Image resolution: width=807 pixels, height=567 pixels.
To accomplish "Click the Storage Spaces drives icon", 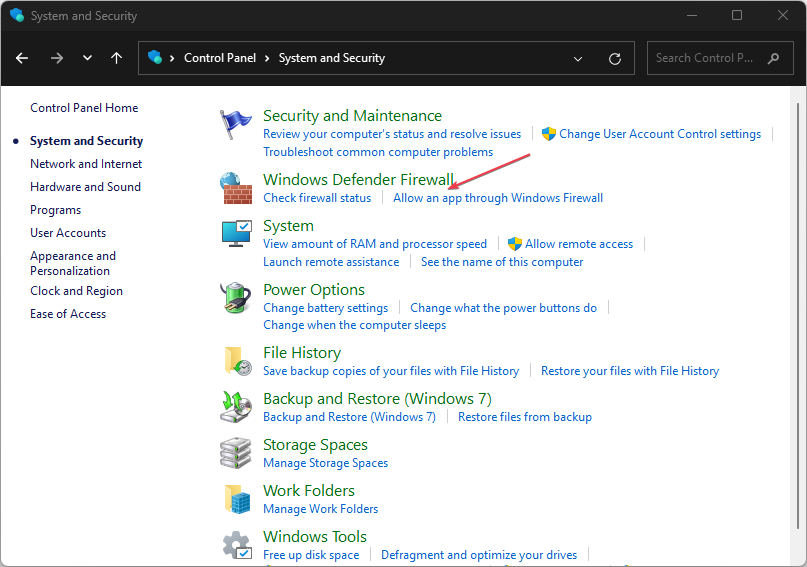I will pyautogui.click(x=236, y=453).
